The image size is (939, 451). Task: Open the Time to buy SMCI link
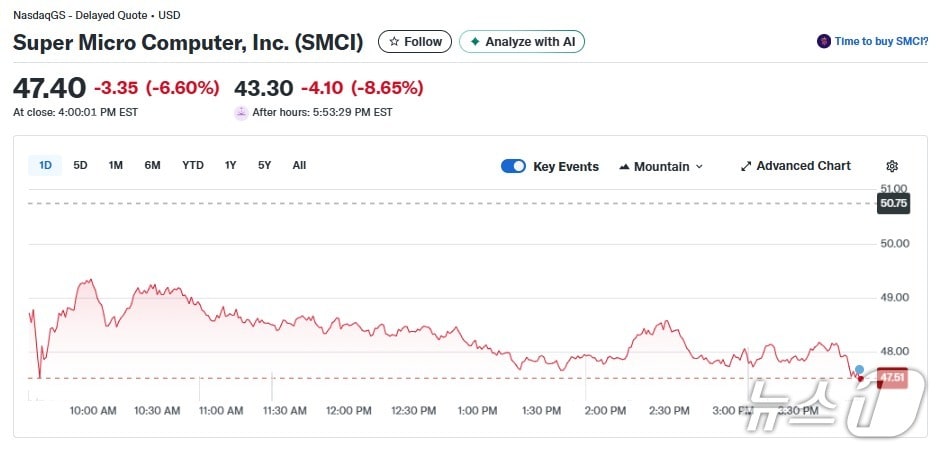881,42
